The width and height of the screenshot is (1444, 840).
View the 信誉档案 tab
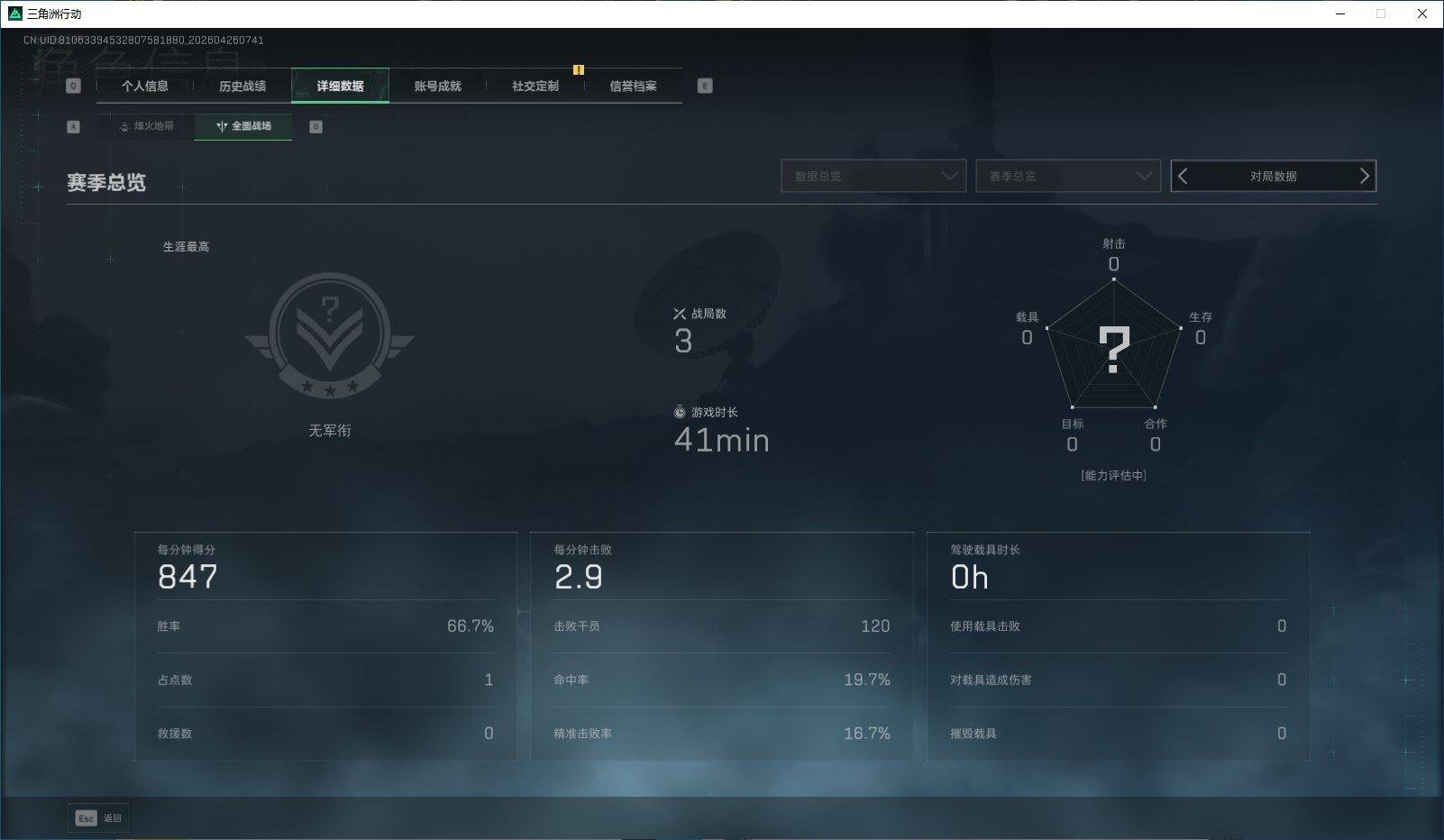click(x=633, y=87)
